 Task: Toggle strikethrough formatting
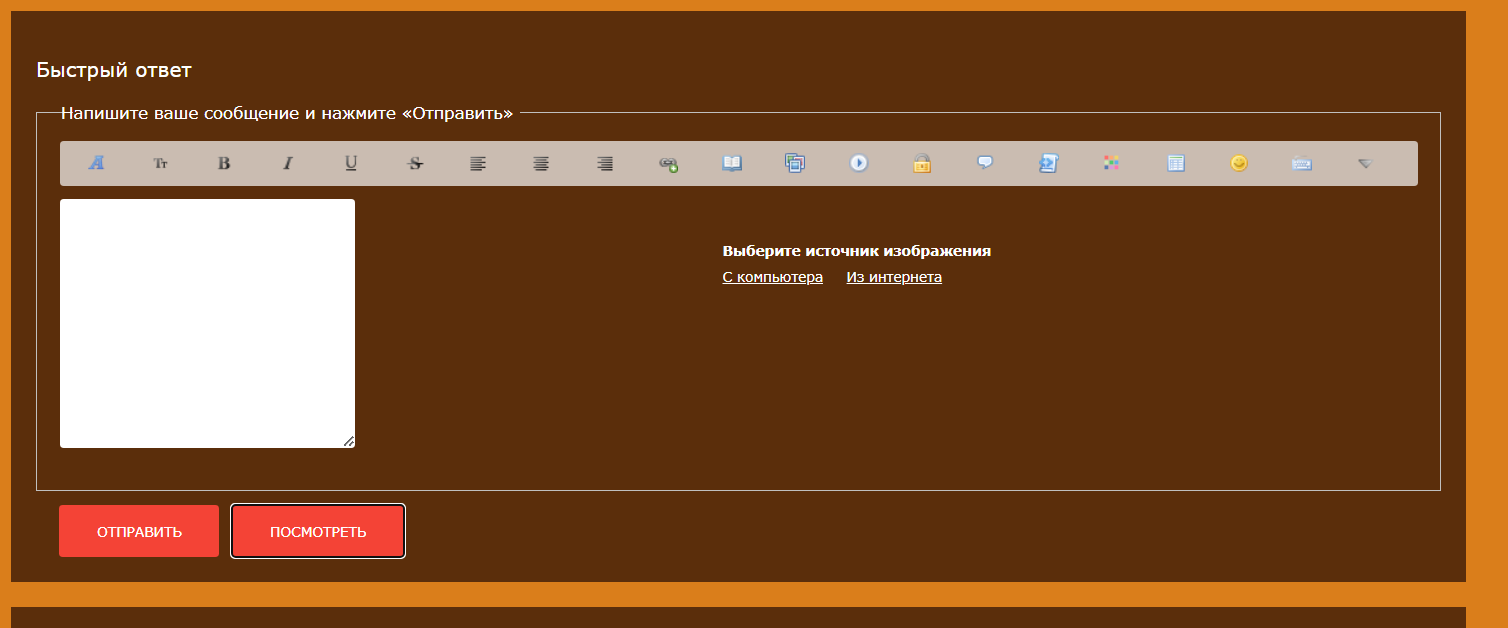[415, 163]
